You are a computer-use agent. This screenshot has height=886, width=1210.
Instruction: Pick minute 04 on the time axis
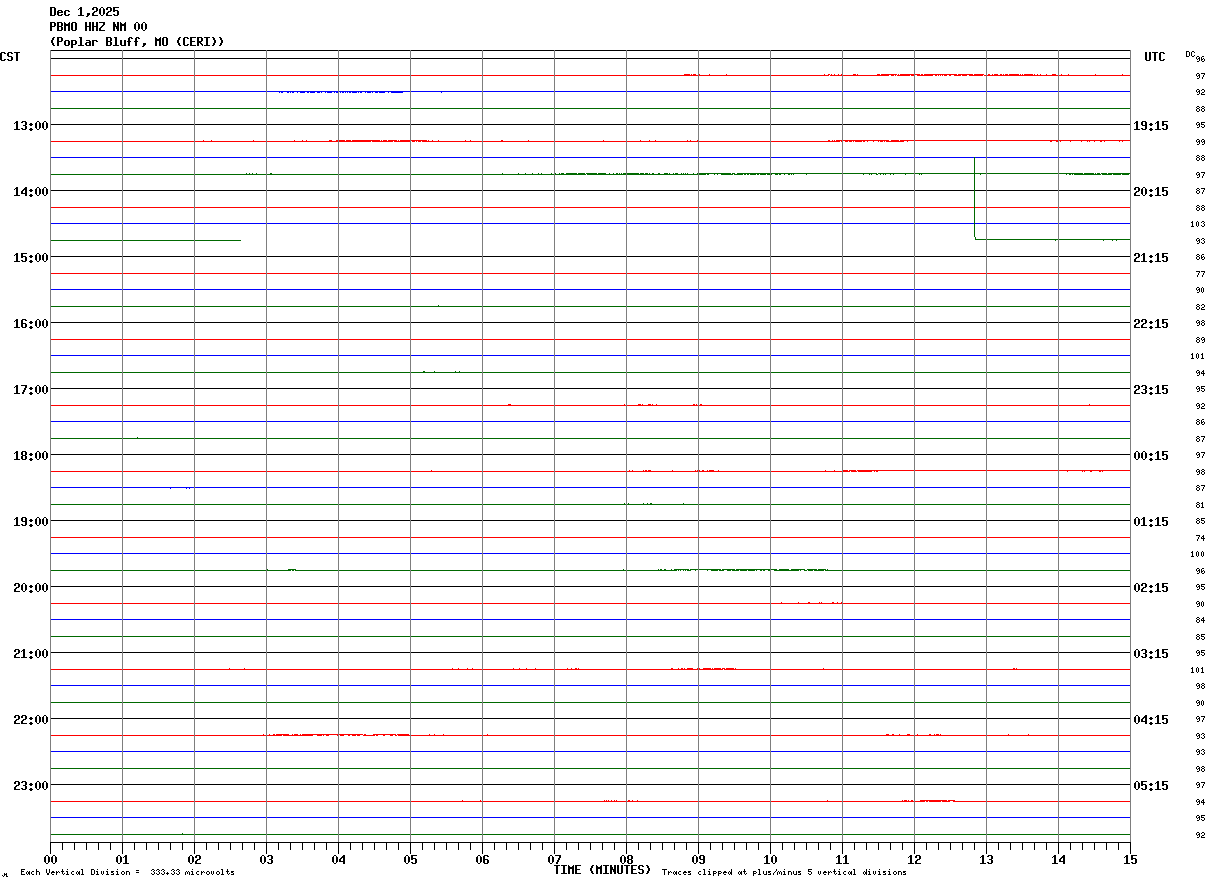338,859
